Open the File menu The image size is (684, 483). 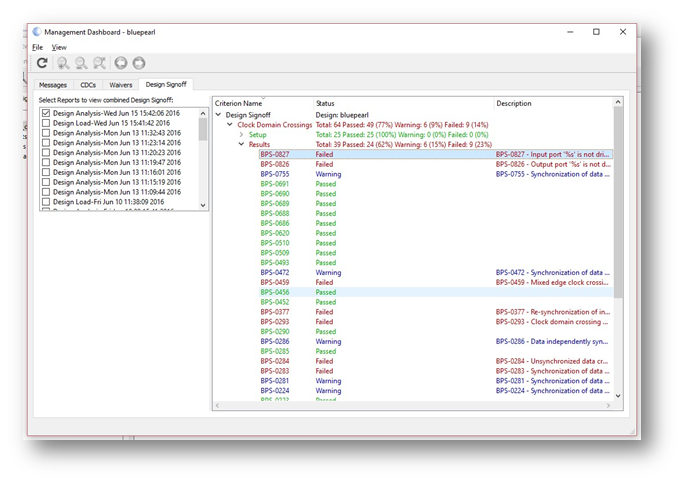click(x=38, y=47)
